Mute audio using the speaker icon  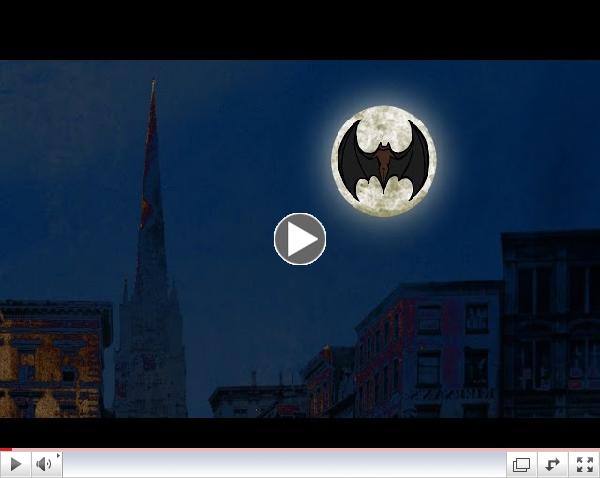tap(44, 465)
